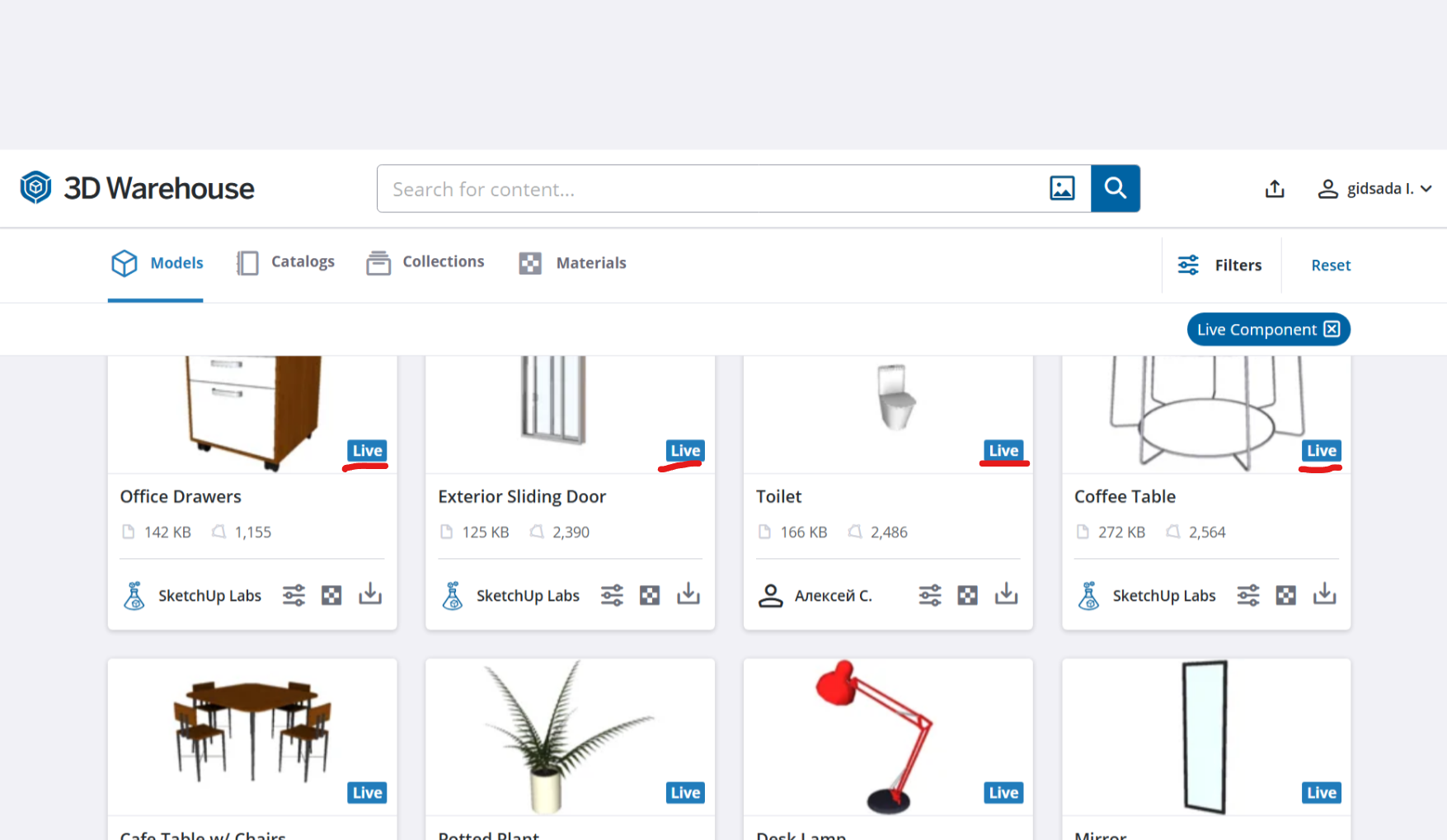Click the search magnifier button
The height and width of the screenshot is (840, 1447).
[x=1115, y=189]
